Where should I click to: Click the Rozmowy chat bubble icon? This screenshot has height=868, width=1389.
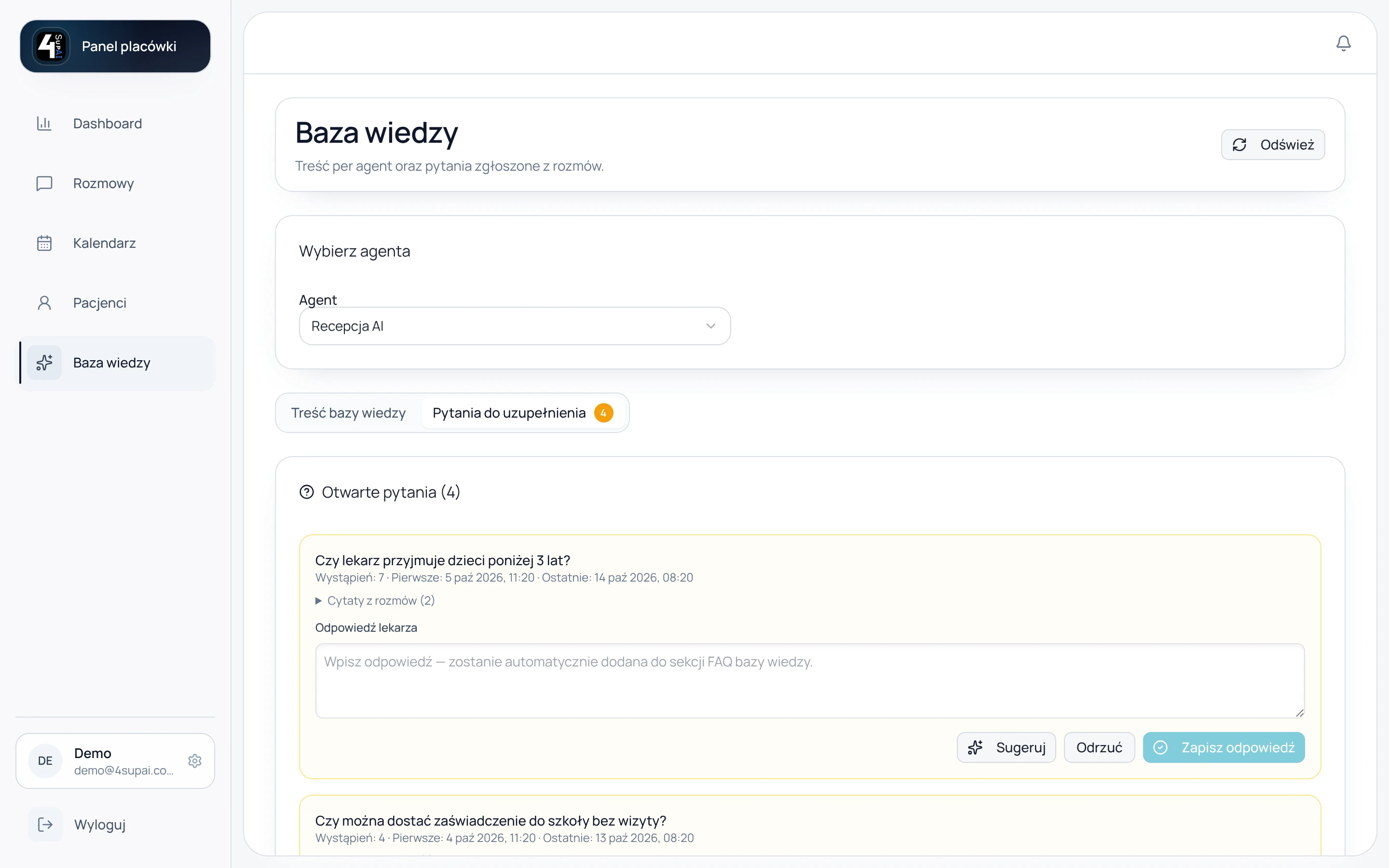click(44, 183)
